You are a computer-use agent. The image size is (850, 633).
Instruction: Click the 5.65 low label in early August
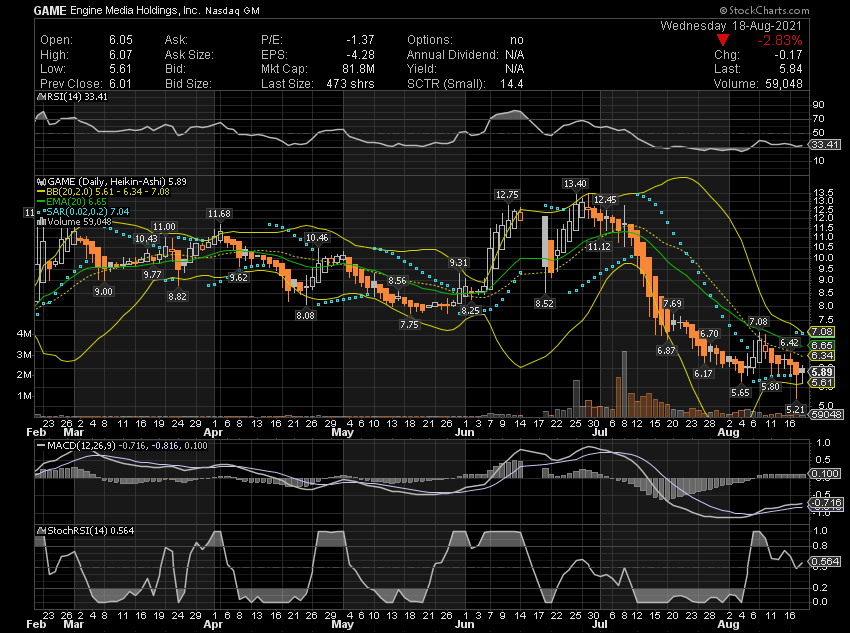point(740,392)
